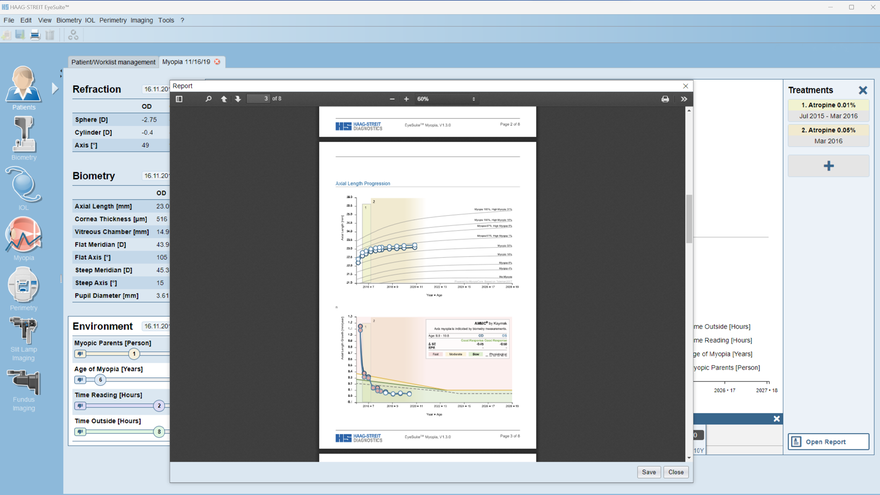The width and height of the screenshot is (880, 495).
Task: Click the Save button in report
Action: (x=649, y=472)
